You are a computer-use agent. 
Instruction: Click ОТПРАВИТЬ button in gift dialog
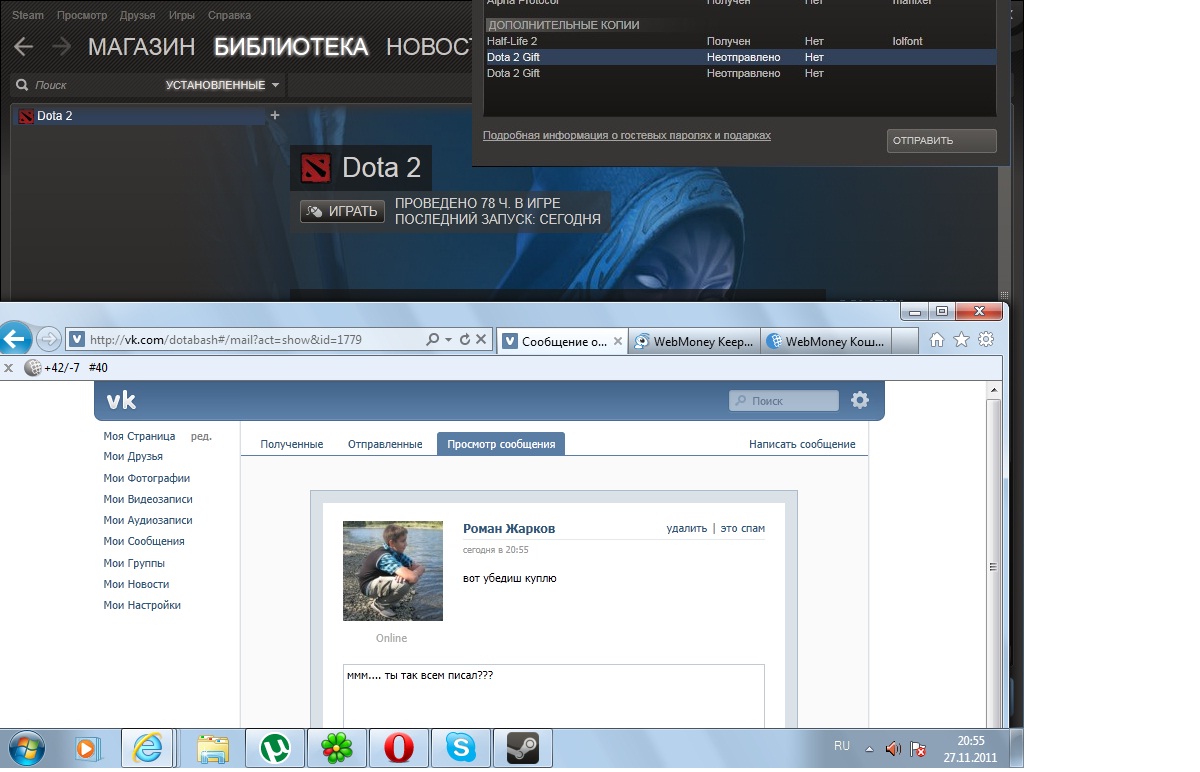click(x=941, y=141)
